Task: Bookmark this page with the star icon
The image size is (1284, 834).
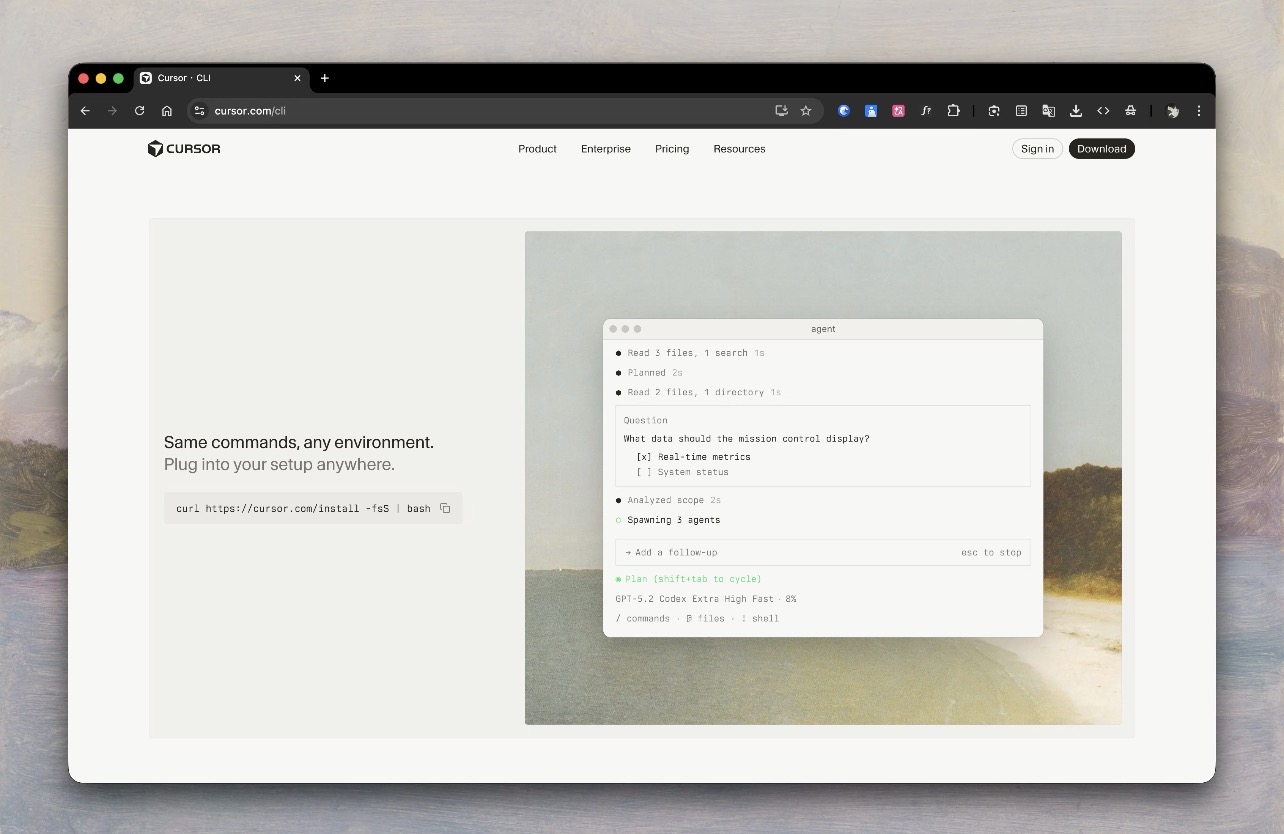Action: coord(806,111)
